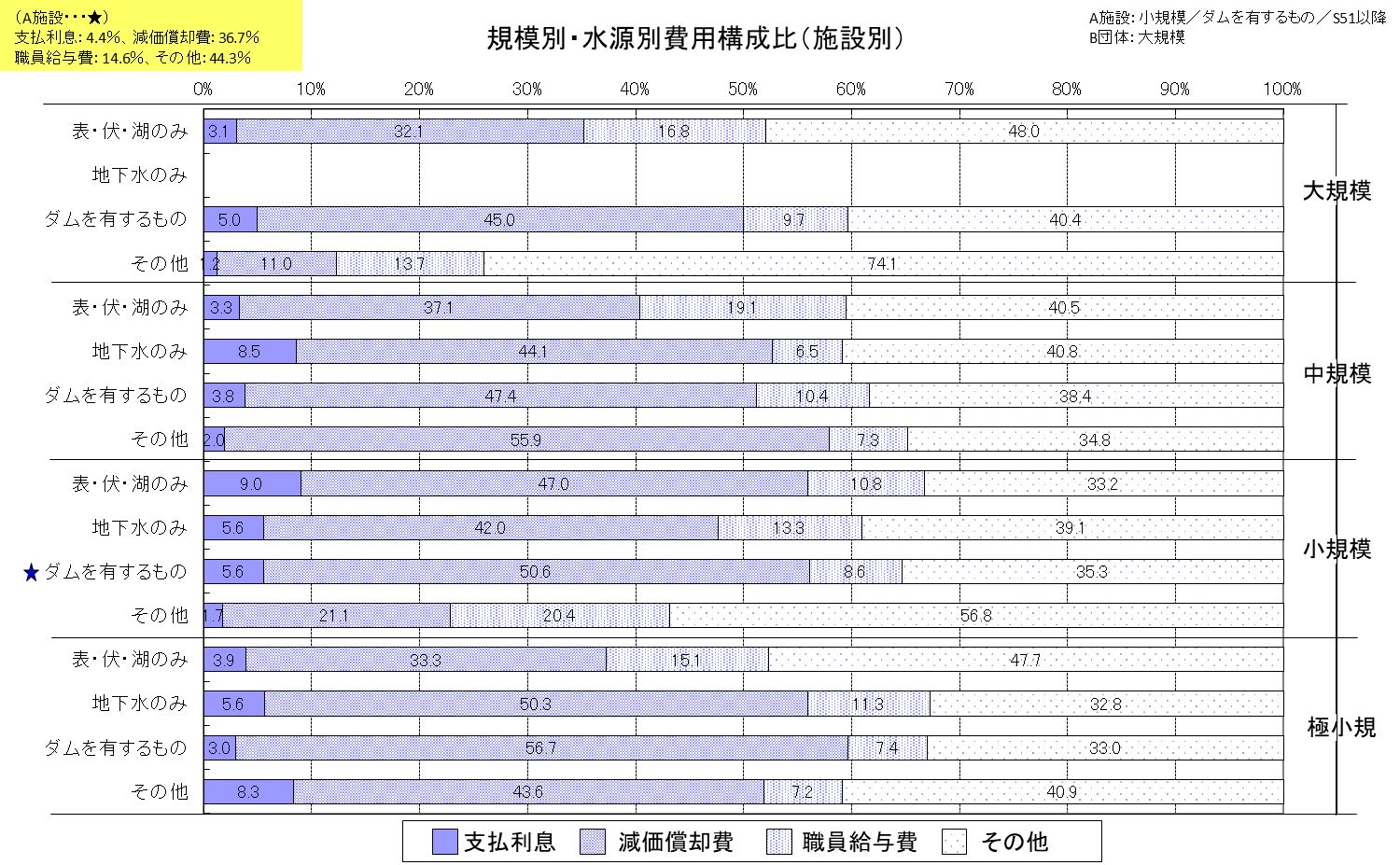Click the 100% axis label

pyautogui.click(x=1281, y=90)
